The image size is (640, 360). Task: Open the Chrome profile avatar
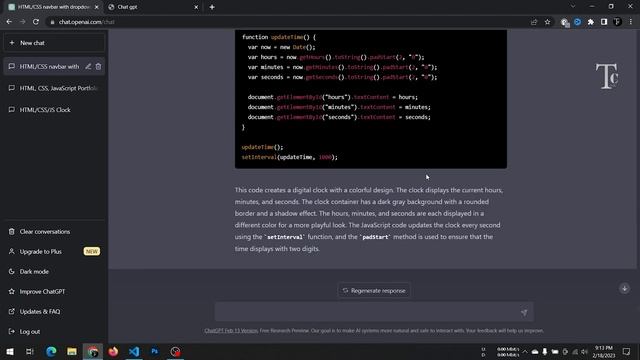point(618,22)
